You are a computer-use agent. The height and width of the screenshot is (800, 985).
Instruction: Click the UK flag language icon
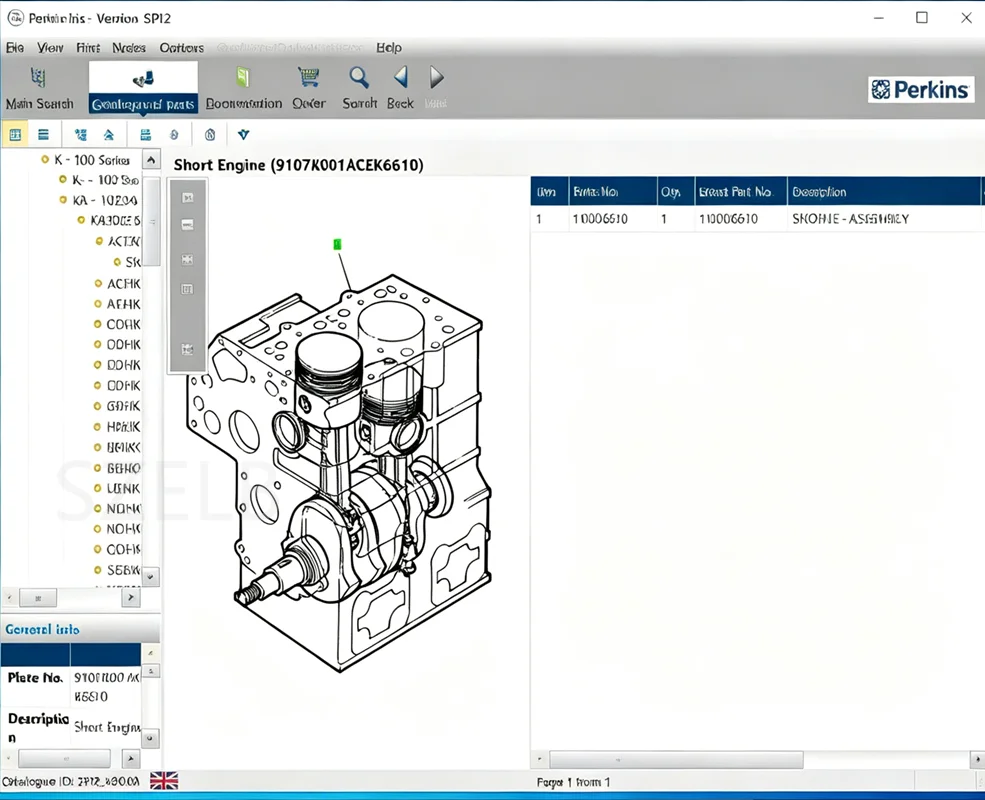pos(164,781)
